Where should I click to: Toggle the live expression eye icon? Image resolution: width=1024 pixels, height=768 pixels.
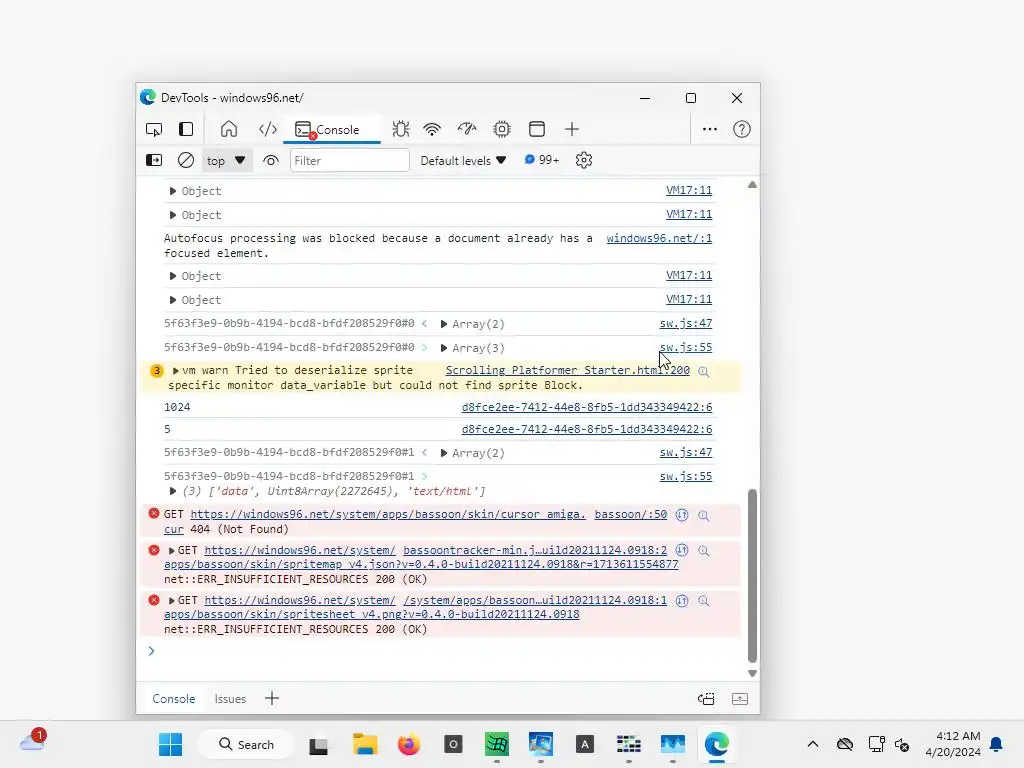270,161
